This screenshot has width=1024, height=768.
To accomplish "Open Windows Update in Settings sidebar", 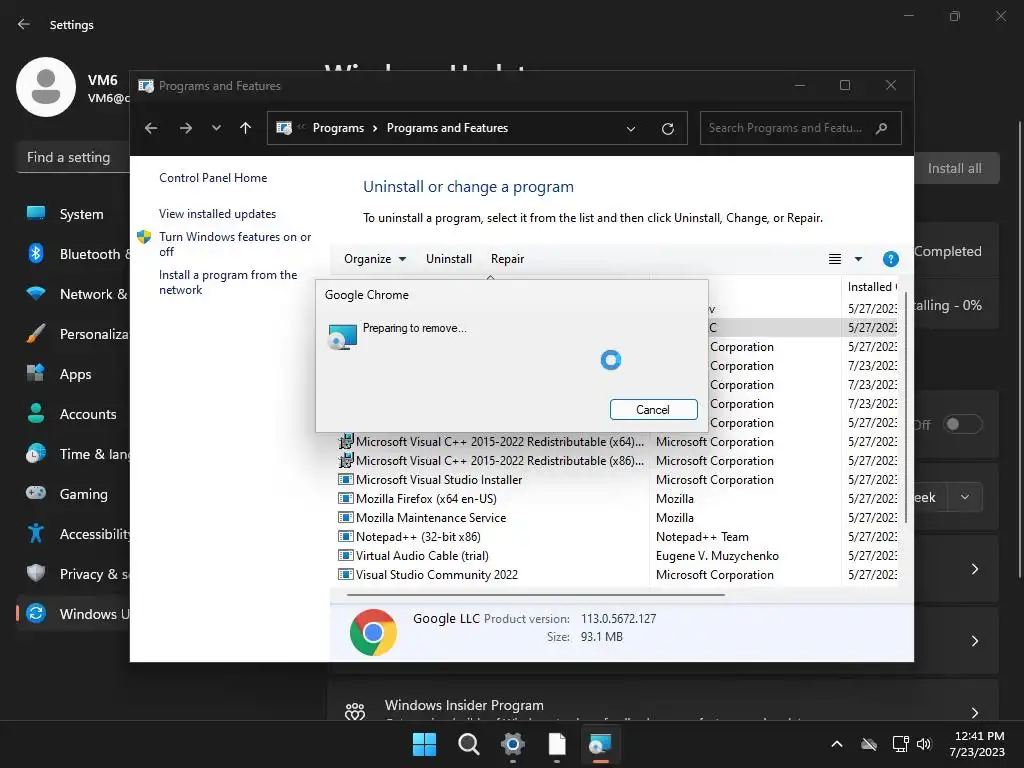I will [x=73, y=614].
